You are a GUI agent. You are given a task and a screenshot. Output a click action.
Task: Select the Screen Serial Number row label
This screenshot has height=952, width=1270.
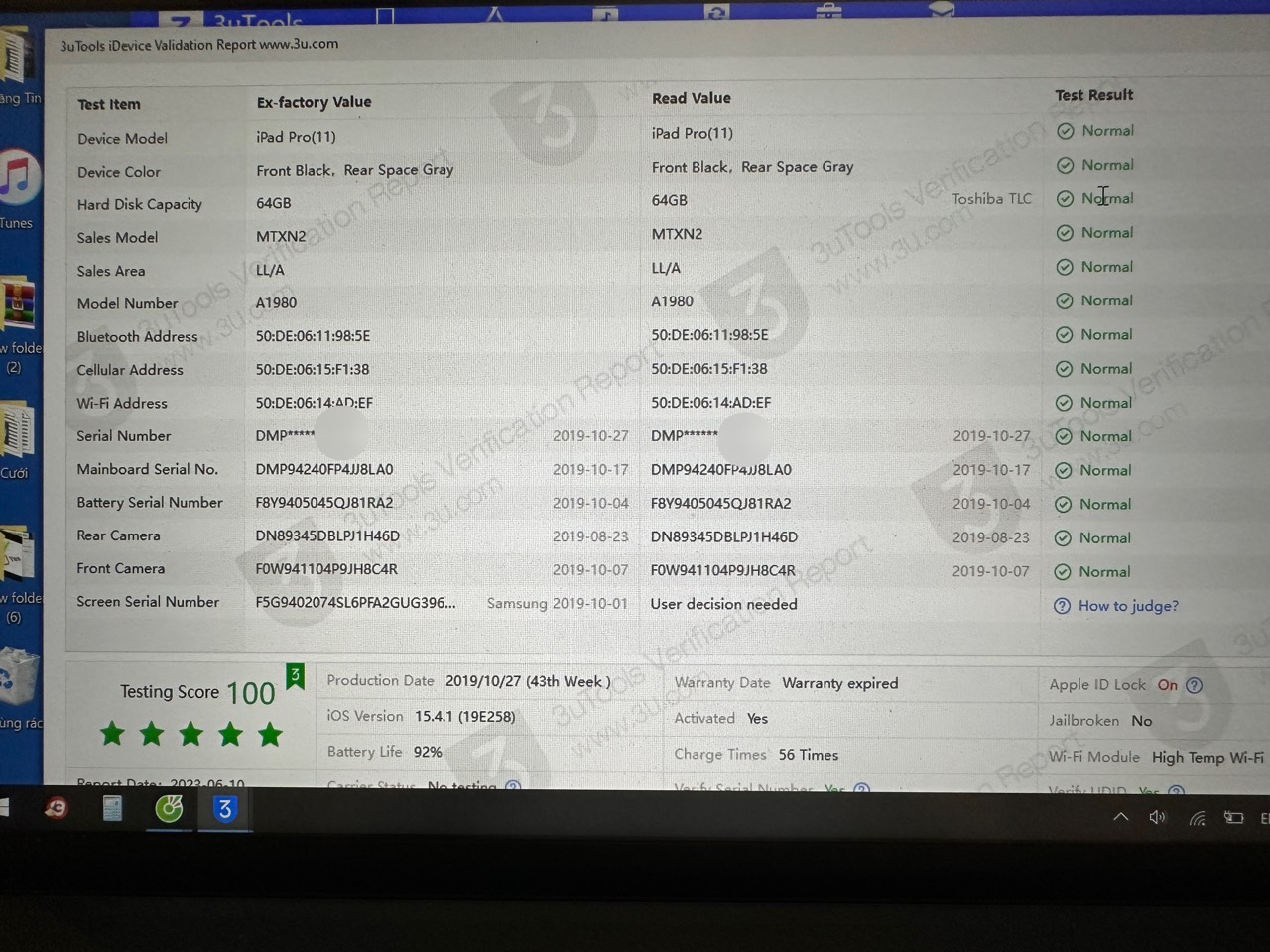point(148,602)
